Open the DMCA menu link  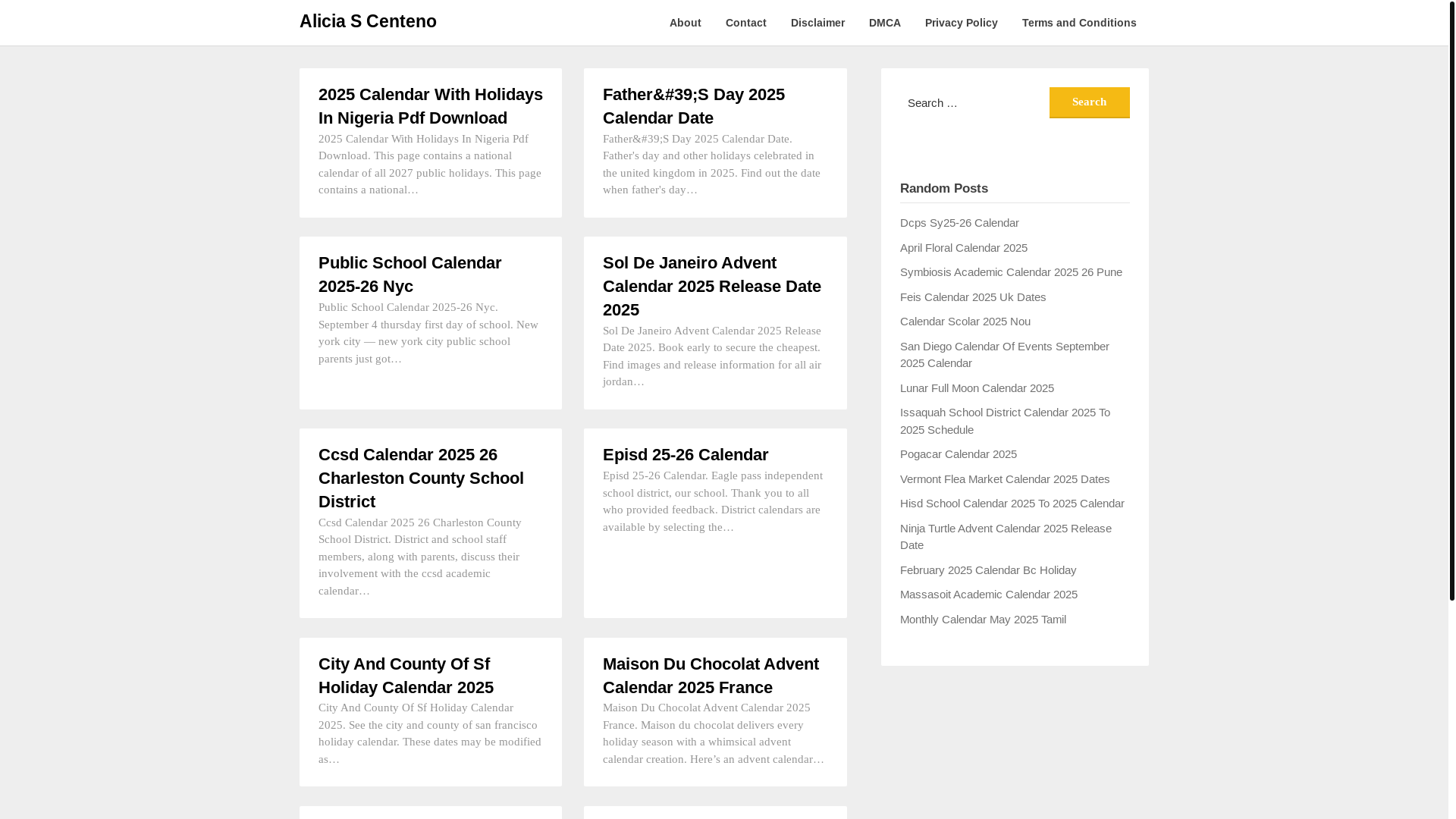pos(885,23)
